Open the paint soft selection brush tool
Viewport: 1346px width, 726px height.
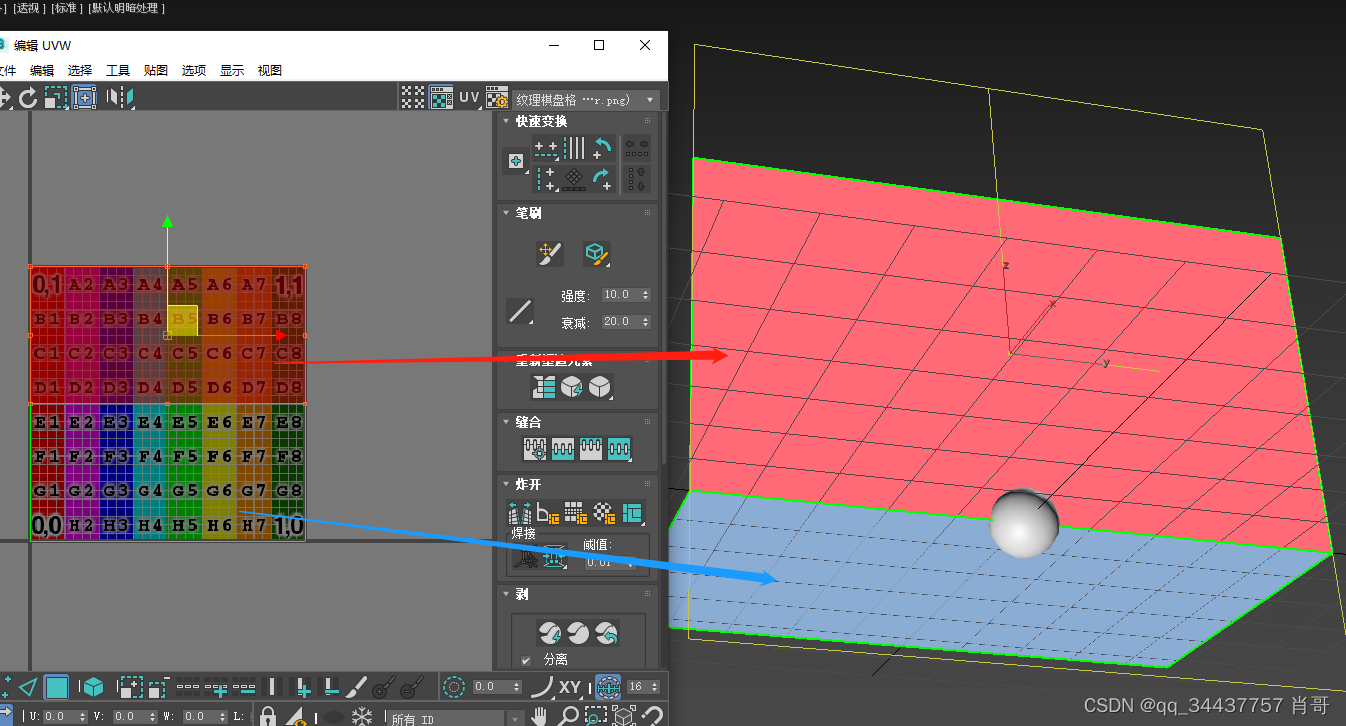coord(550,254)
